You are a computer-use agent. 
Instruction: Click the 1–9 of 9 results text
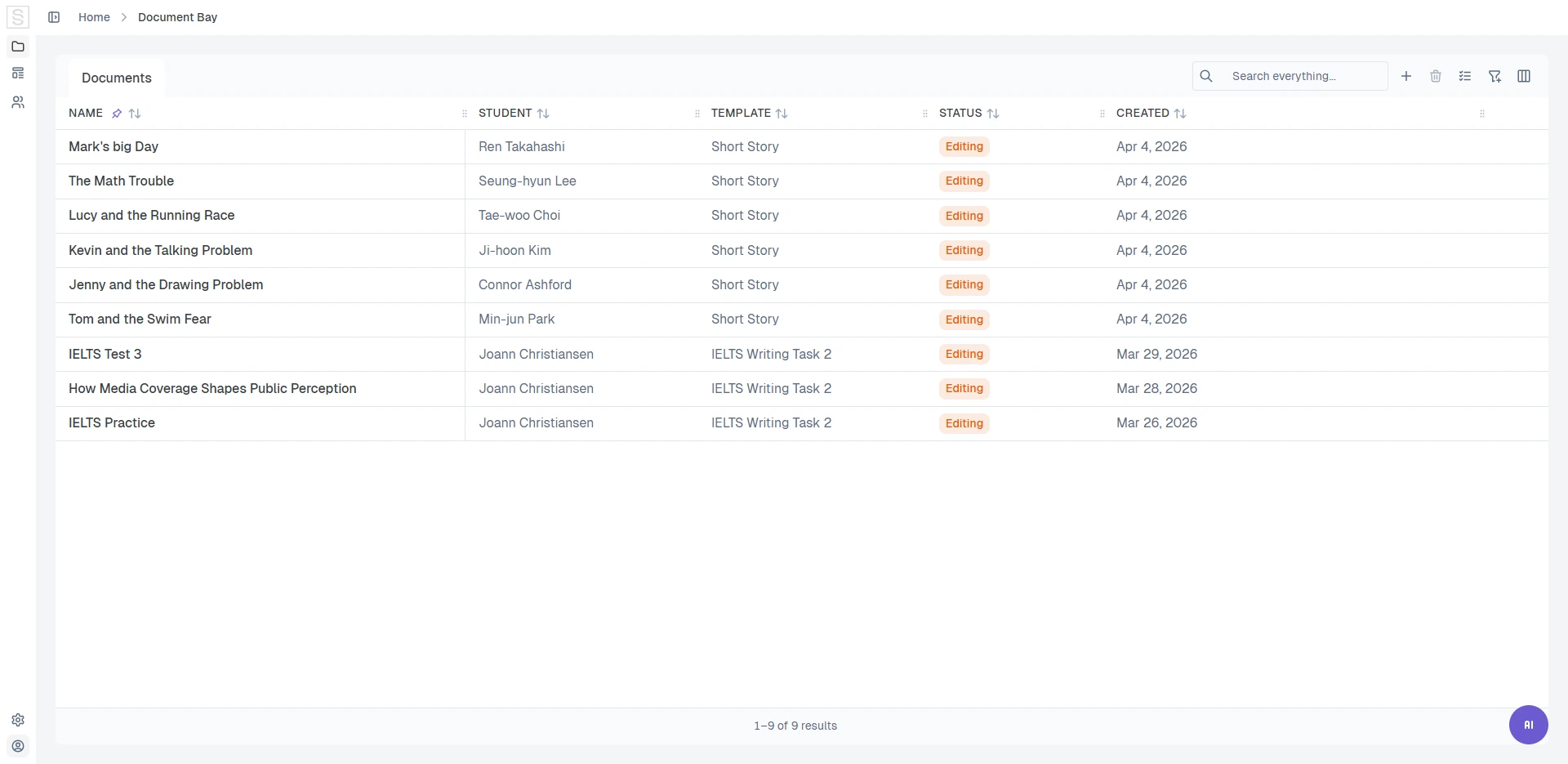(x=795, y=726)
